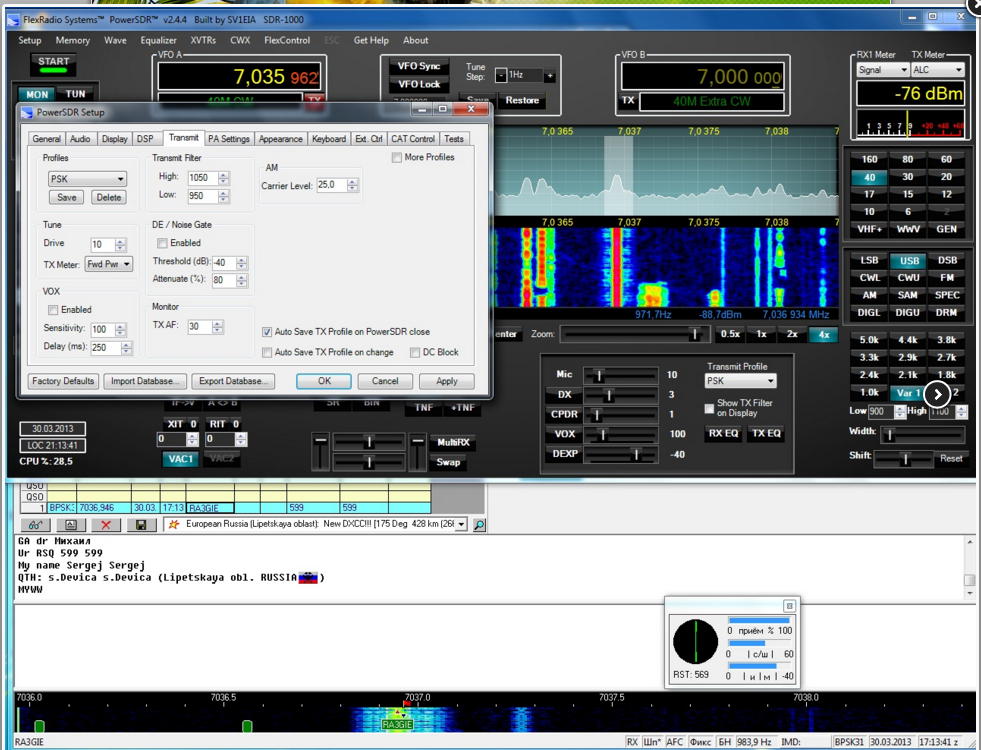Open the Equalizer menu

[158, 41]
